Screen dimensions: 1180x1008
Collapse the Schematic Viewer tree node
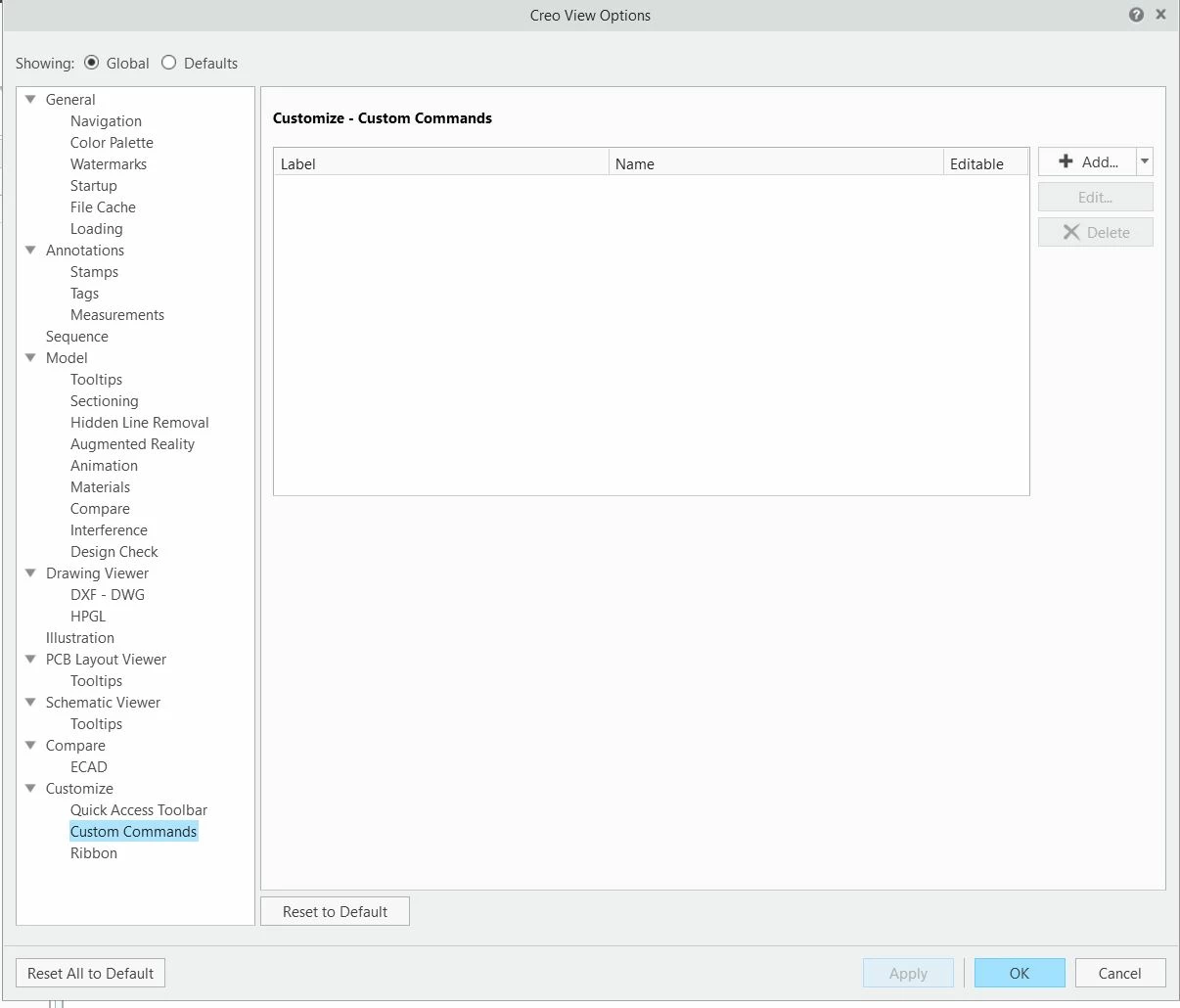click(x=30, y=702)
